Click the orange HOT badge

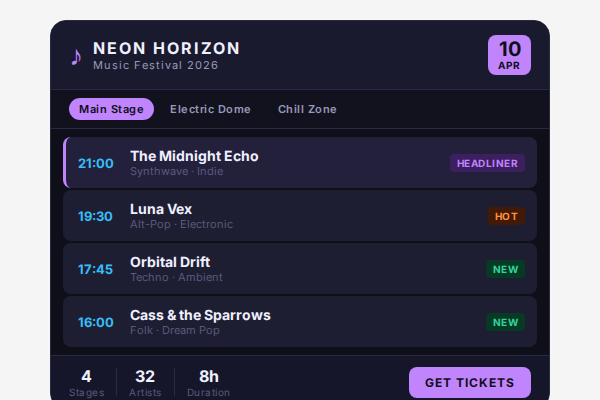[506, 216]
